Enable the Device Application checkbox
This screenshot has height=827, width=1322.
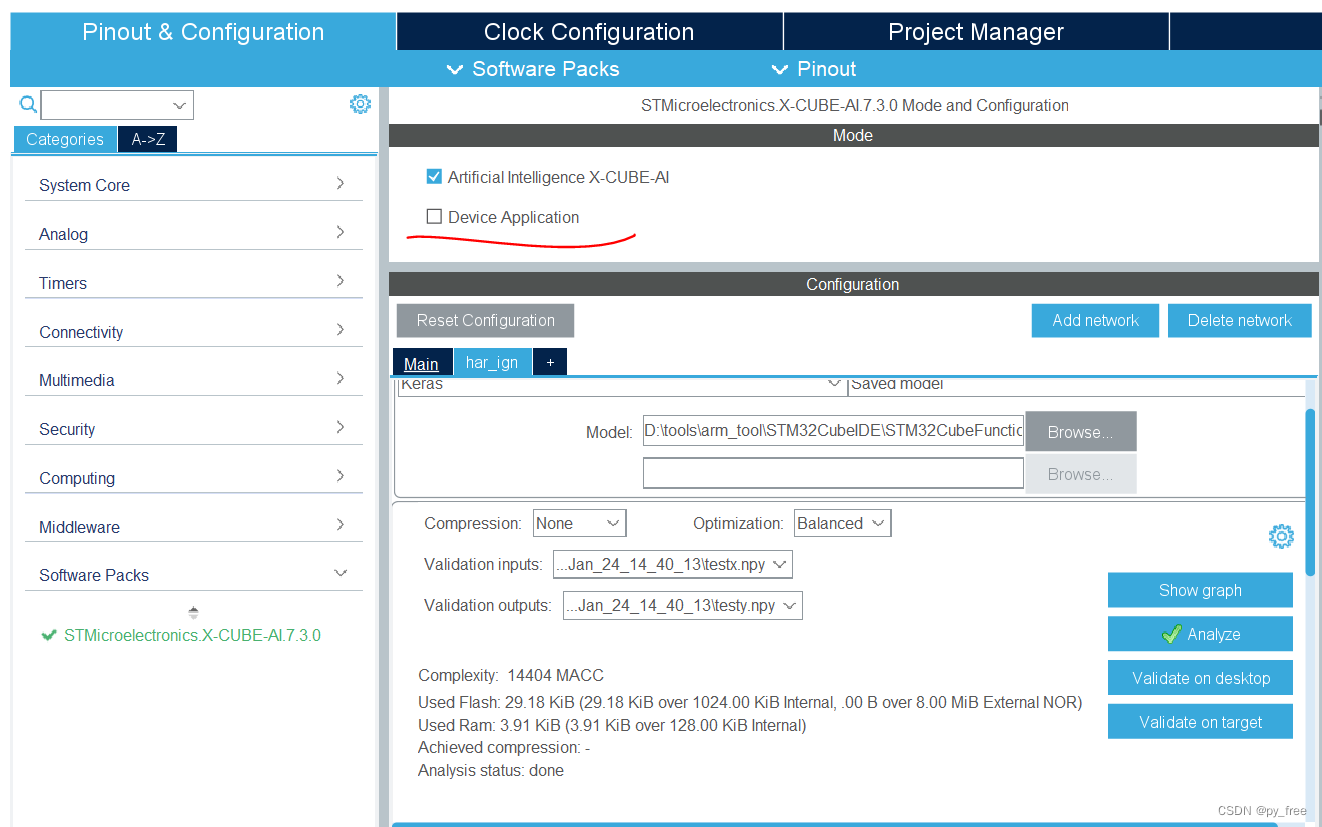point(434,217)
